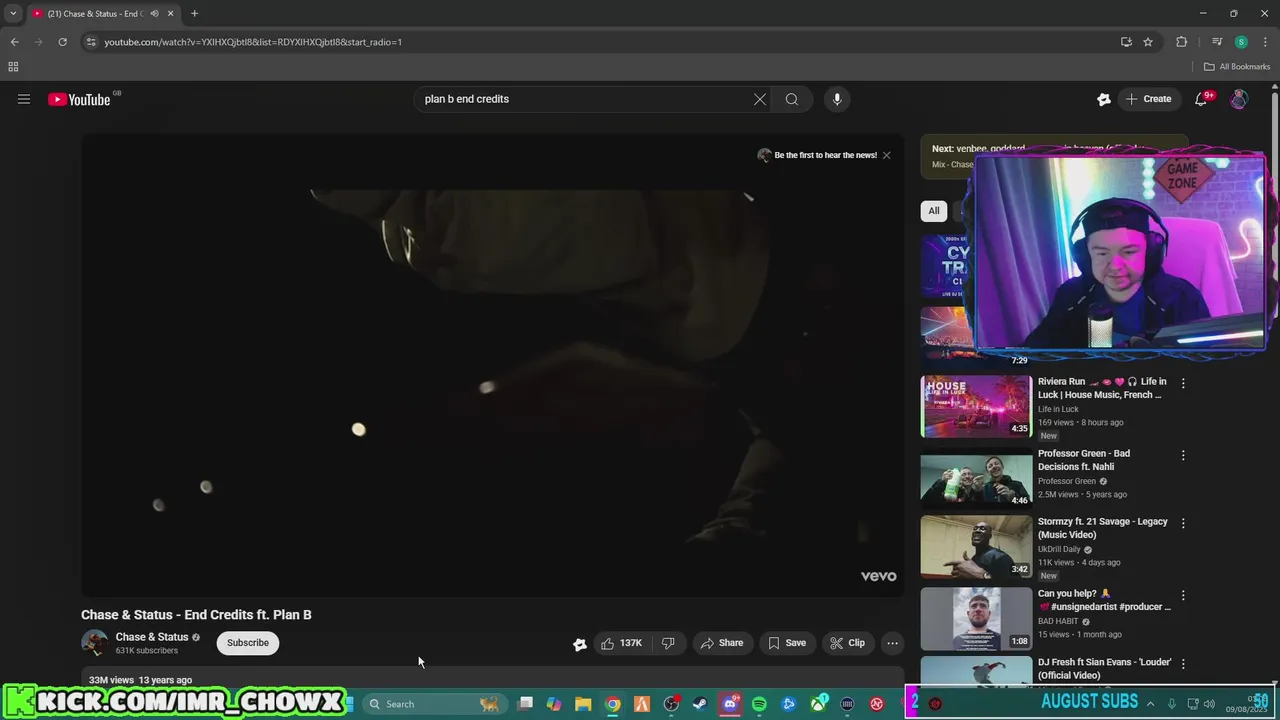Open Spotify from the taskbar
Viewport: 1280px width, 720px height.
[759, 704]
